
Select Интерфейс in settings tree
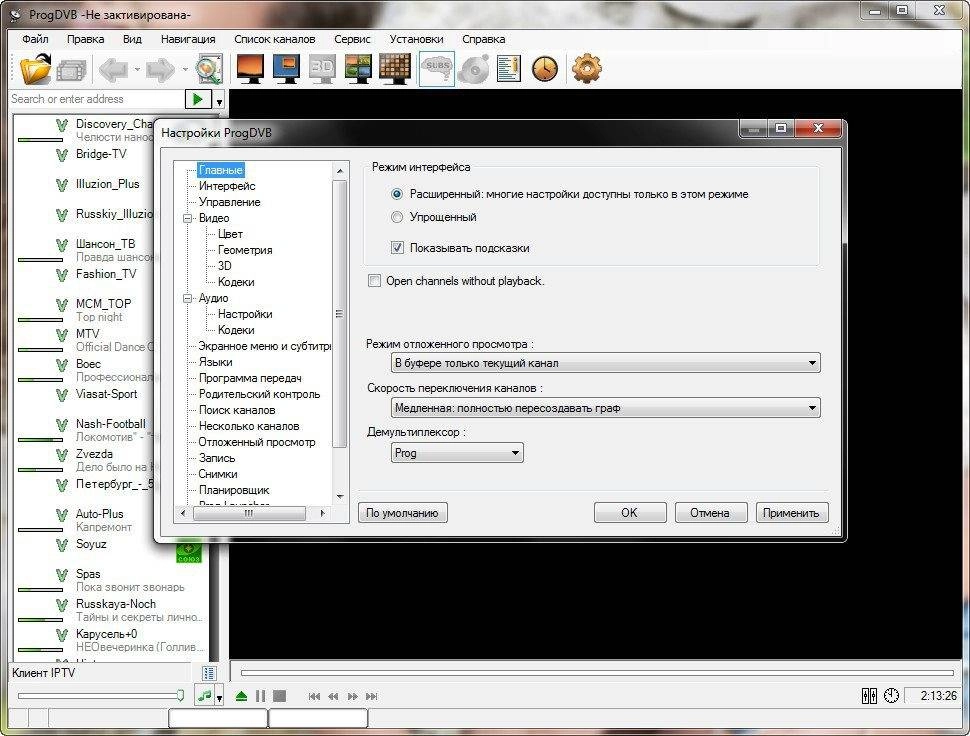pos(227,186)
